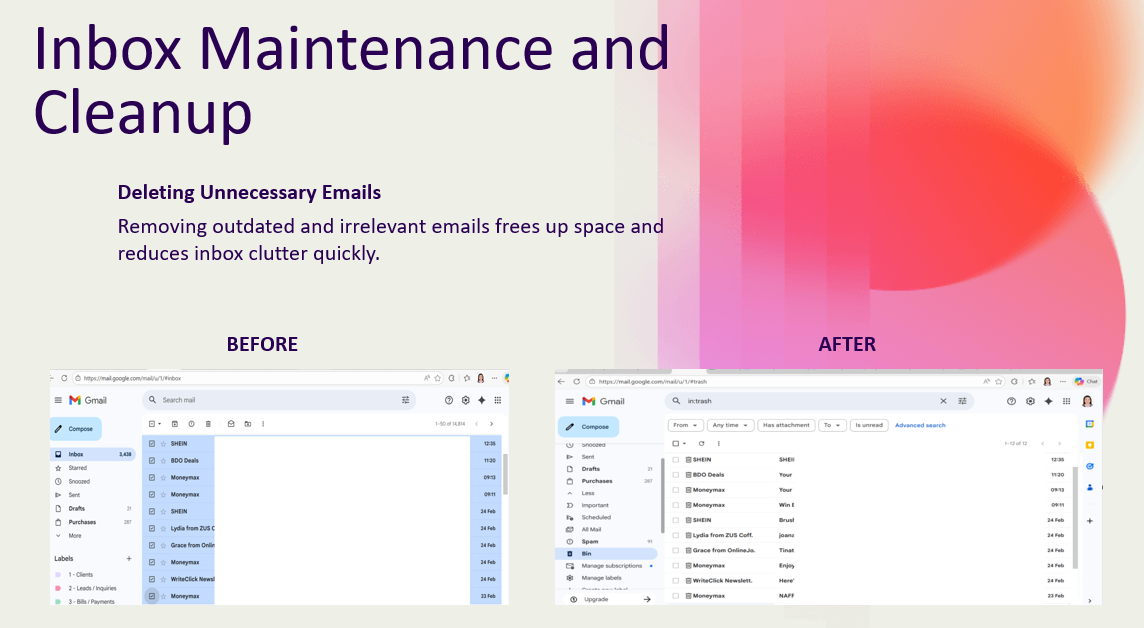
Task: Click the Delete trash icon in inbox toolbar
Action: [208, 424]
